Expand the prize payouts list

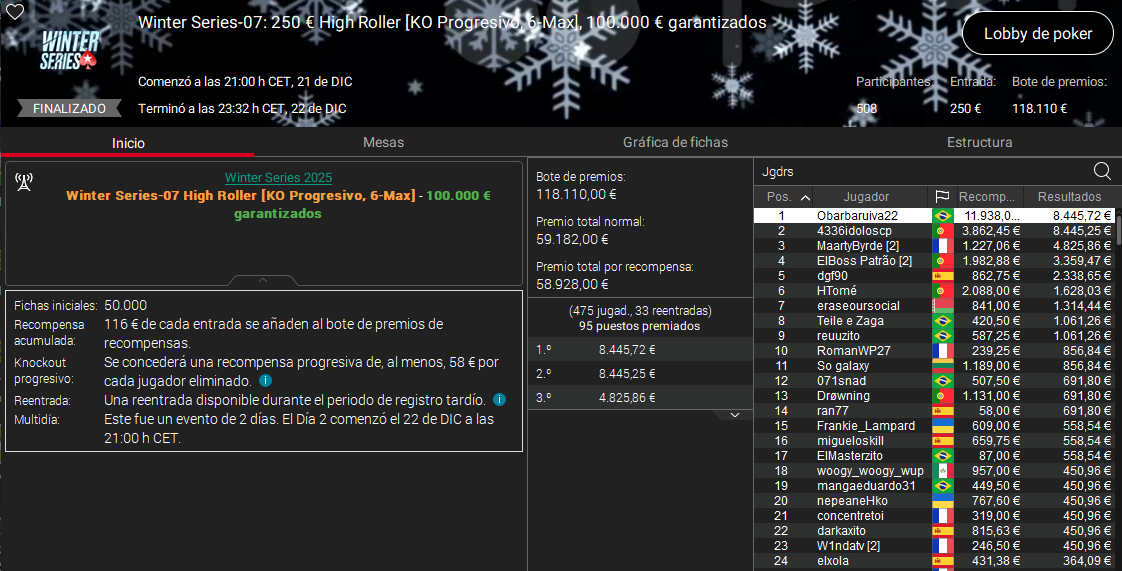coord(735,414)
